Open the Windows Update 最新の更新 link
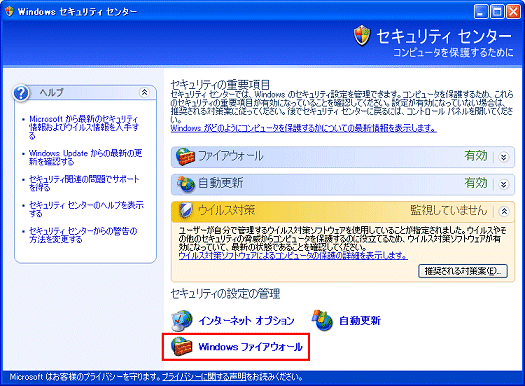Screen dimensions: 525x386 85,157
